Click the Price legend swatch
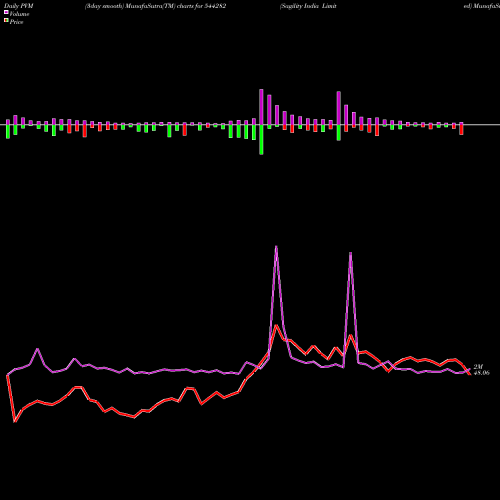The width and height of the screenshot is (500, 500). 6,21
